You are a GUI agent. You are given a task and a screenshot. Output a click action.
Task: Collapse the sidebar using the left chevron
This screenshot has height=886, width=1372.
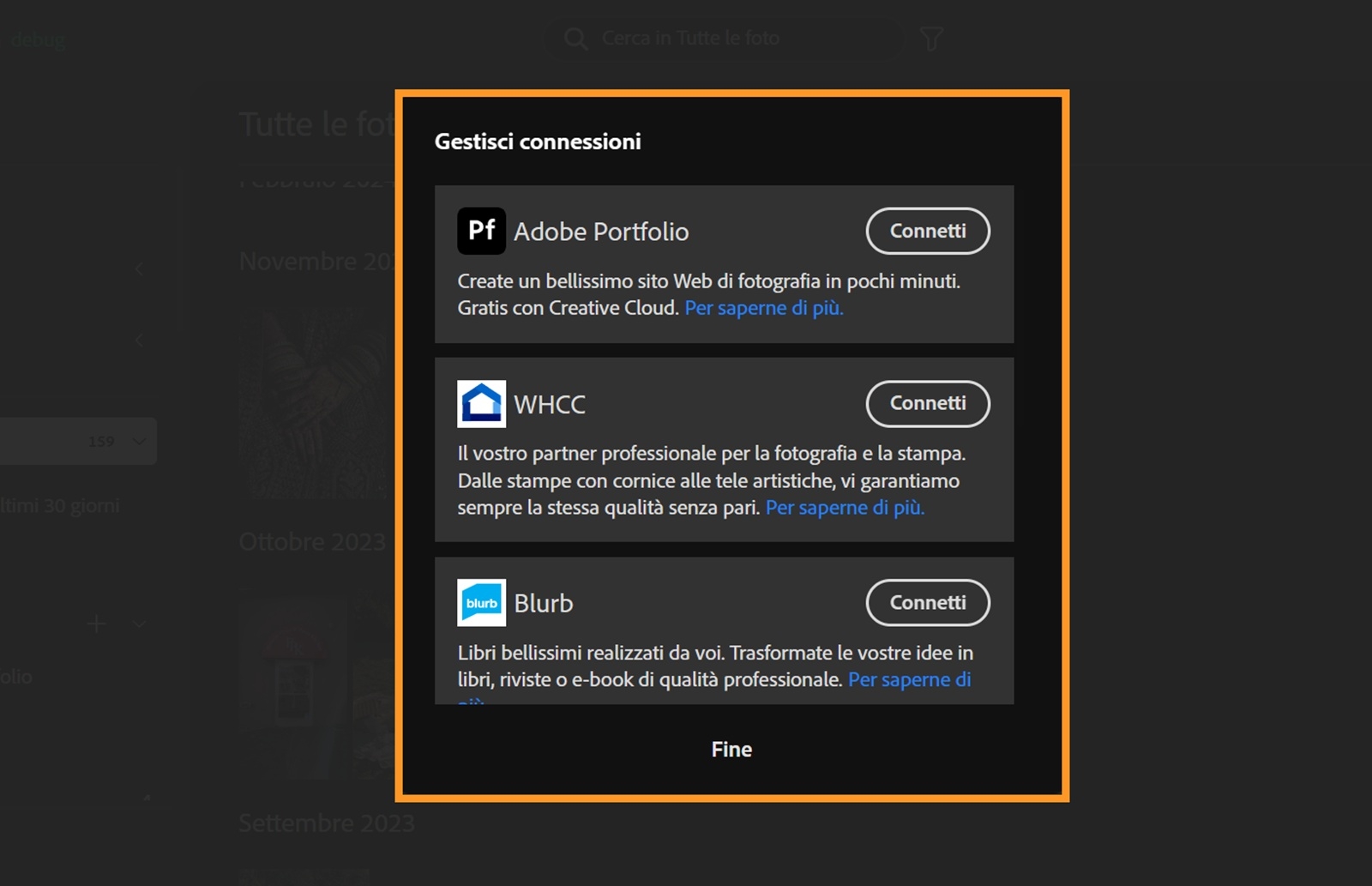point(140,268)
